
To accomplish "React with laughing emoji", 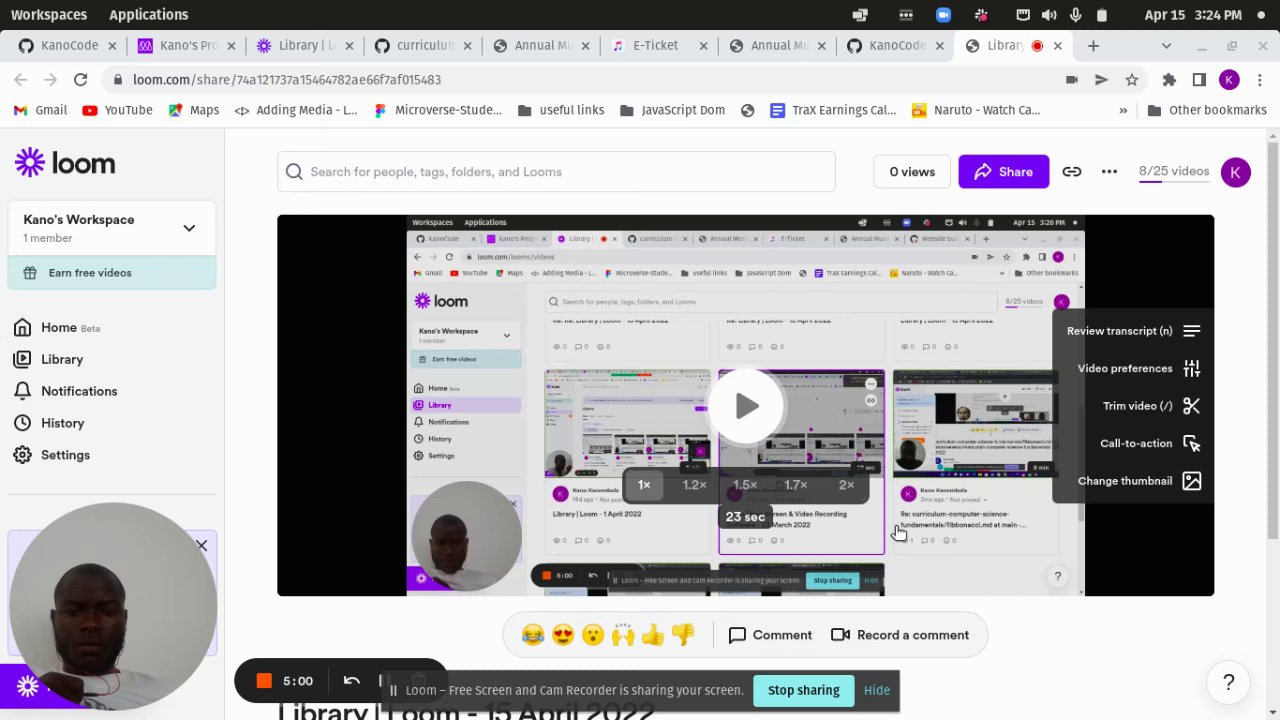I will 533,635.
